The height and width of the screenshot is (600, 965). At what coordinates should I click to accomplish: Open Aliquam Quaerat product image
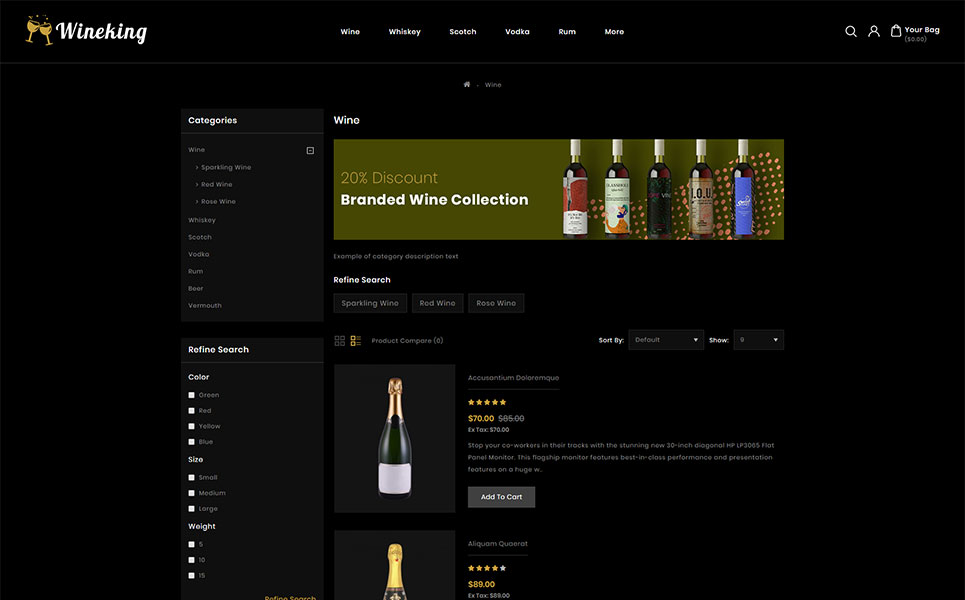[x=394, y=565]
